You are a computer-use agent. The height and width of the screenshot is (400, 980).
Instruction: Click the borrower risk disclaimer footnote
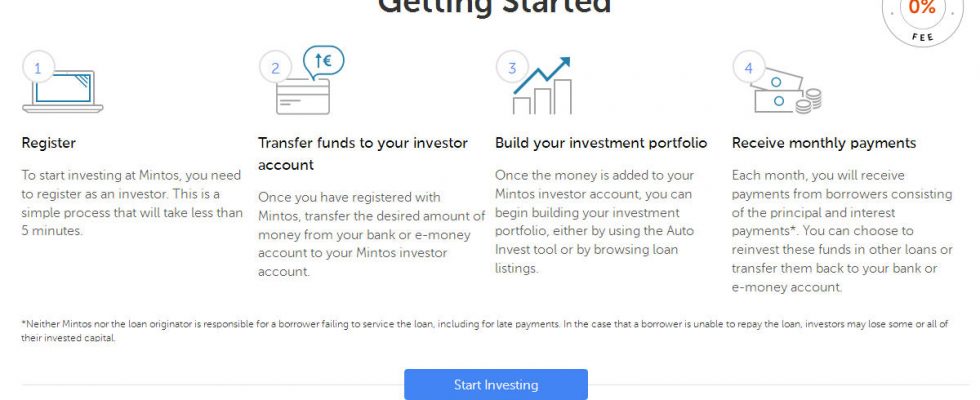coord(485,331)
